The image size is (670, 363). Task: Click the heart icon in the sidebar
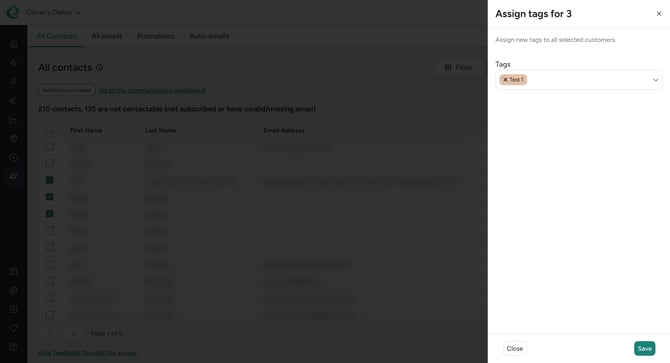(14, 328)
